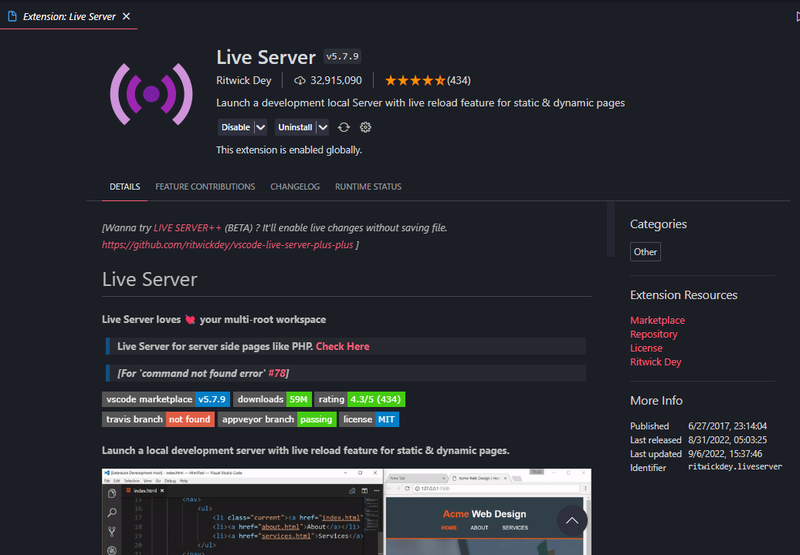Image resolution: width=800 pixels, height=555 pixels.
Task: Click the scroll-to-top arrow button
Action: coord(572,520)
